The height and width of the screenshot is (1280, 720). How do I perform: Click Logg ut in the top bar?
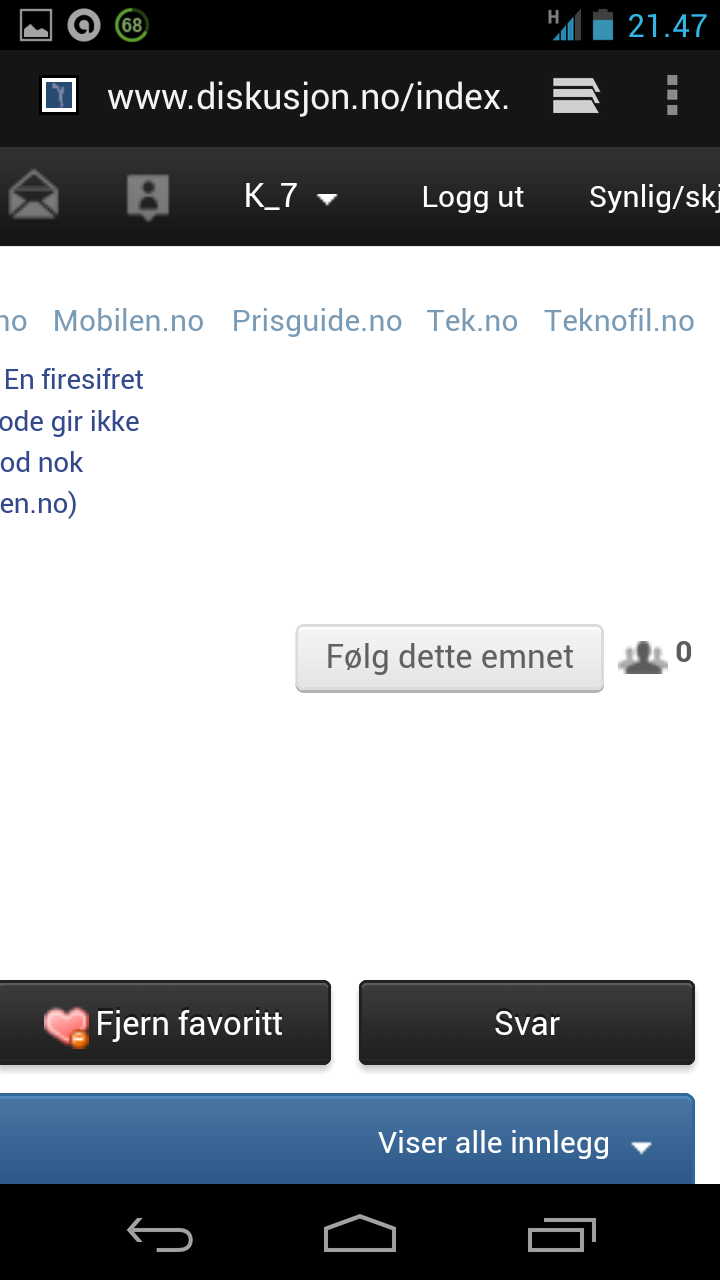[473, 197]
